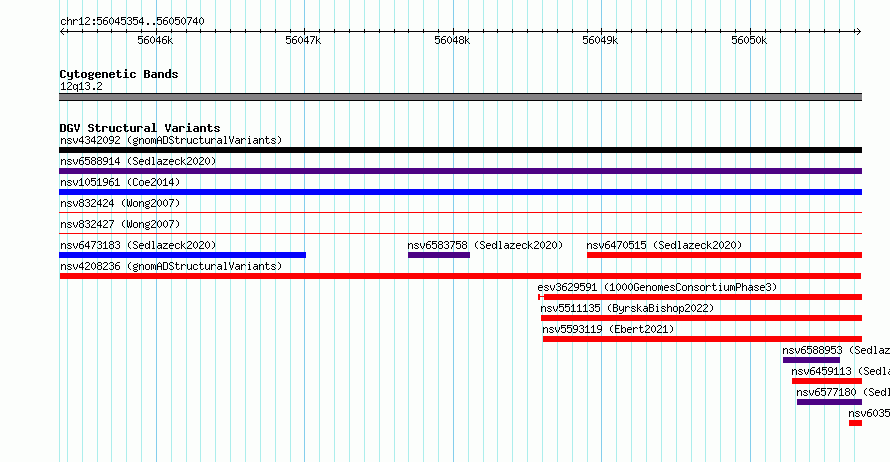This screenshot has height=462, width=890.
Task: Click the red nsv5593119 variant bar
Action: pyautogui.click(x=702, y=339)
